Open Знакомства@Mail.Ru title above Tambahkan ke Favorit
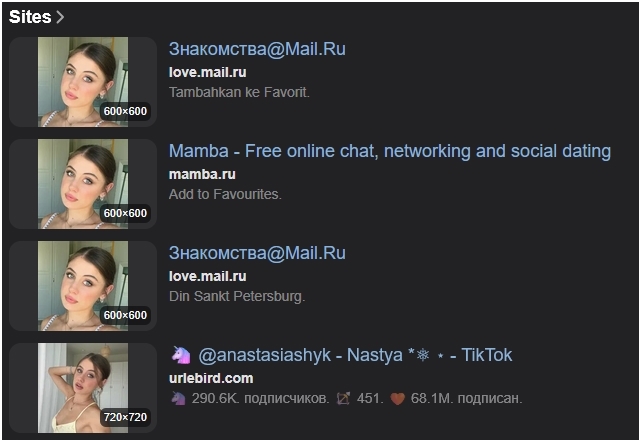The height and width of the screenshot is (442, 641). tap(257, 49)
